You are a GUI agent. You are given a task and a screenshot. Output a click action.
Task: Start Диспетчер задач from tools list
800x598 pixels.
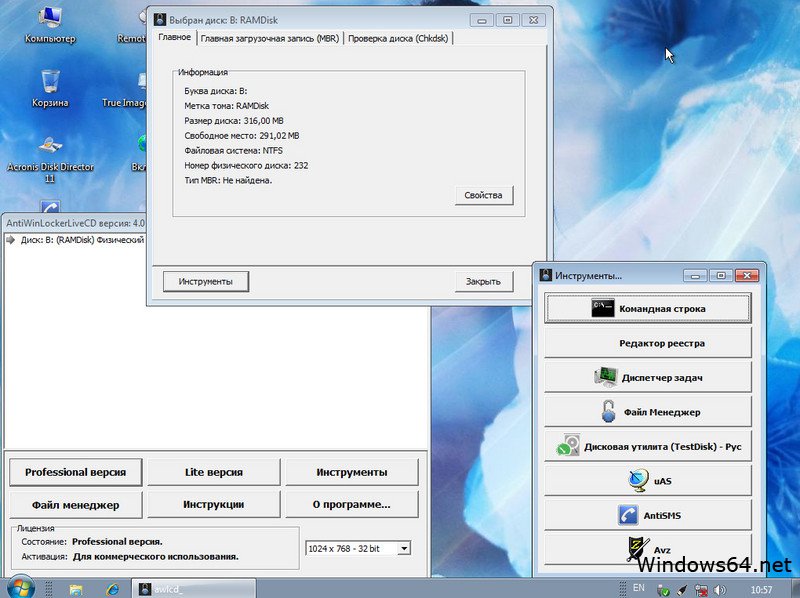647,377
